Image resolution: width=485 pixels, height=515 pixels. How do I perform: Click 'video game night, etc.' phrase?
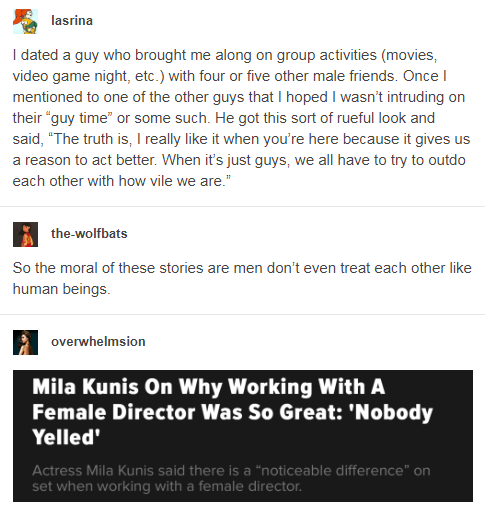[x=88, y=76]
